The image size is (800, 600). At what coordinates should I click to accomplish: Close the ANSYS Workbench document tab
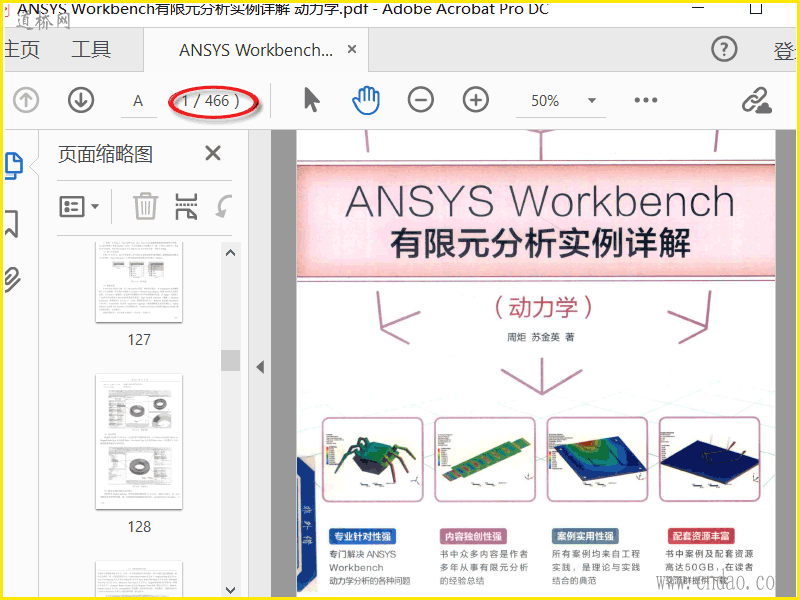coord(352,49)
